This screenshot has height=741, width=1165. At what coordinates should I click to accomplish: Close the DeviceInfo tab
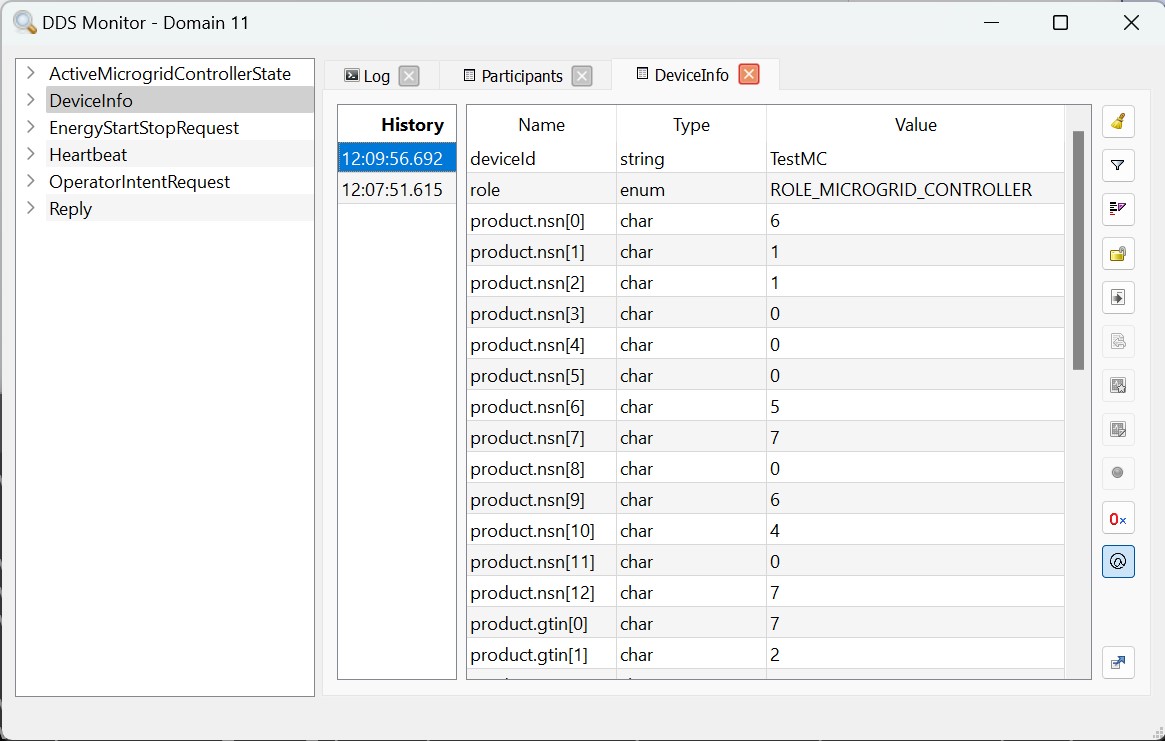pos(749,75)
